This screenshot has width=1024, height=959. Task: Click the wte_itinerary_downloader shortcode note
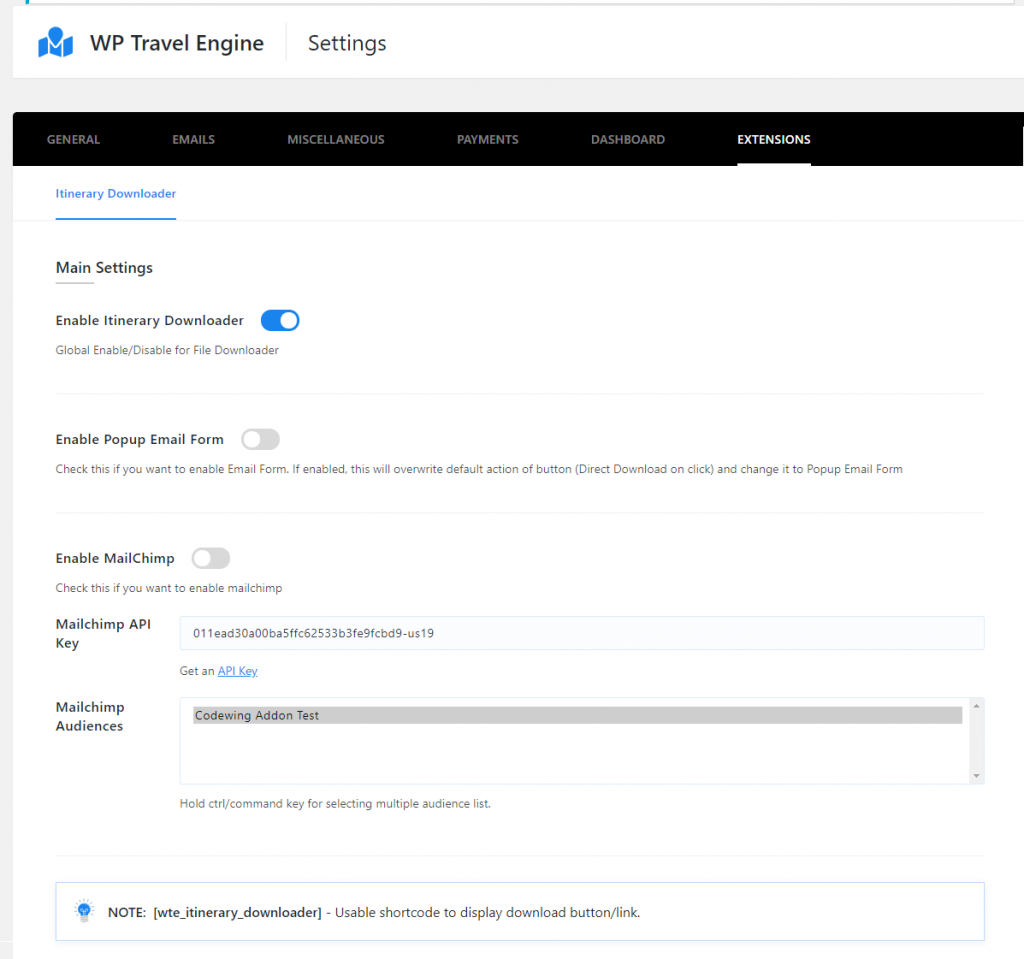pyautogui.click(x=238, y=911)
